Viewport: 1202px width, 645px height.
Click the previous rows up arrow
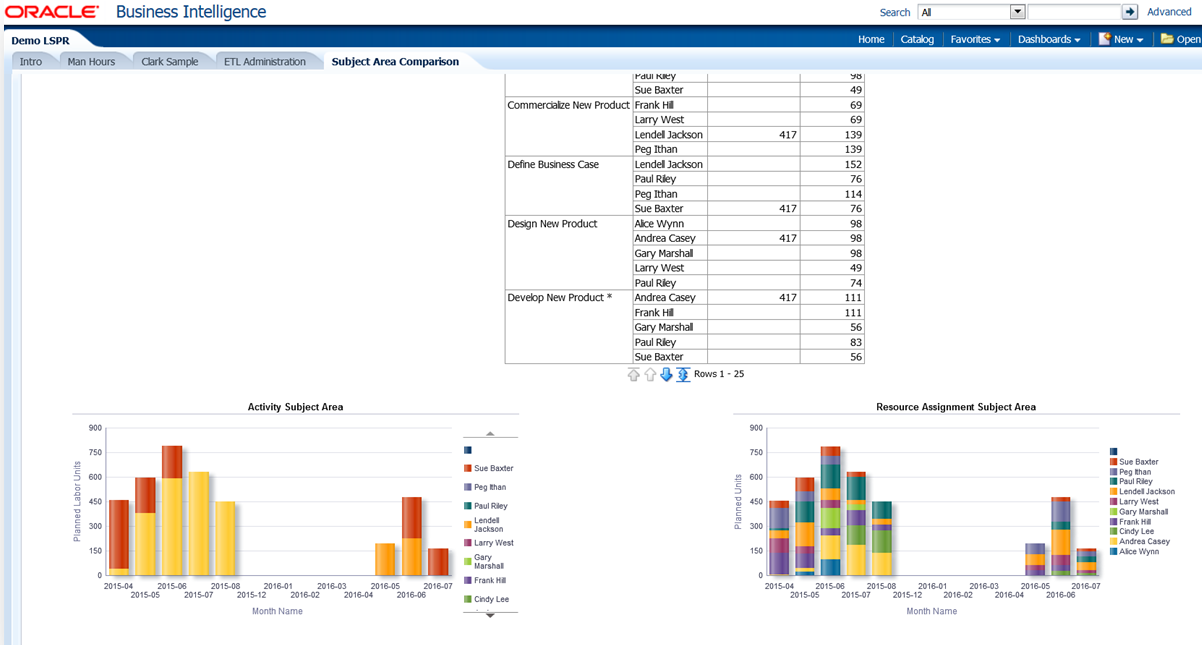[x=650, y=374]
